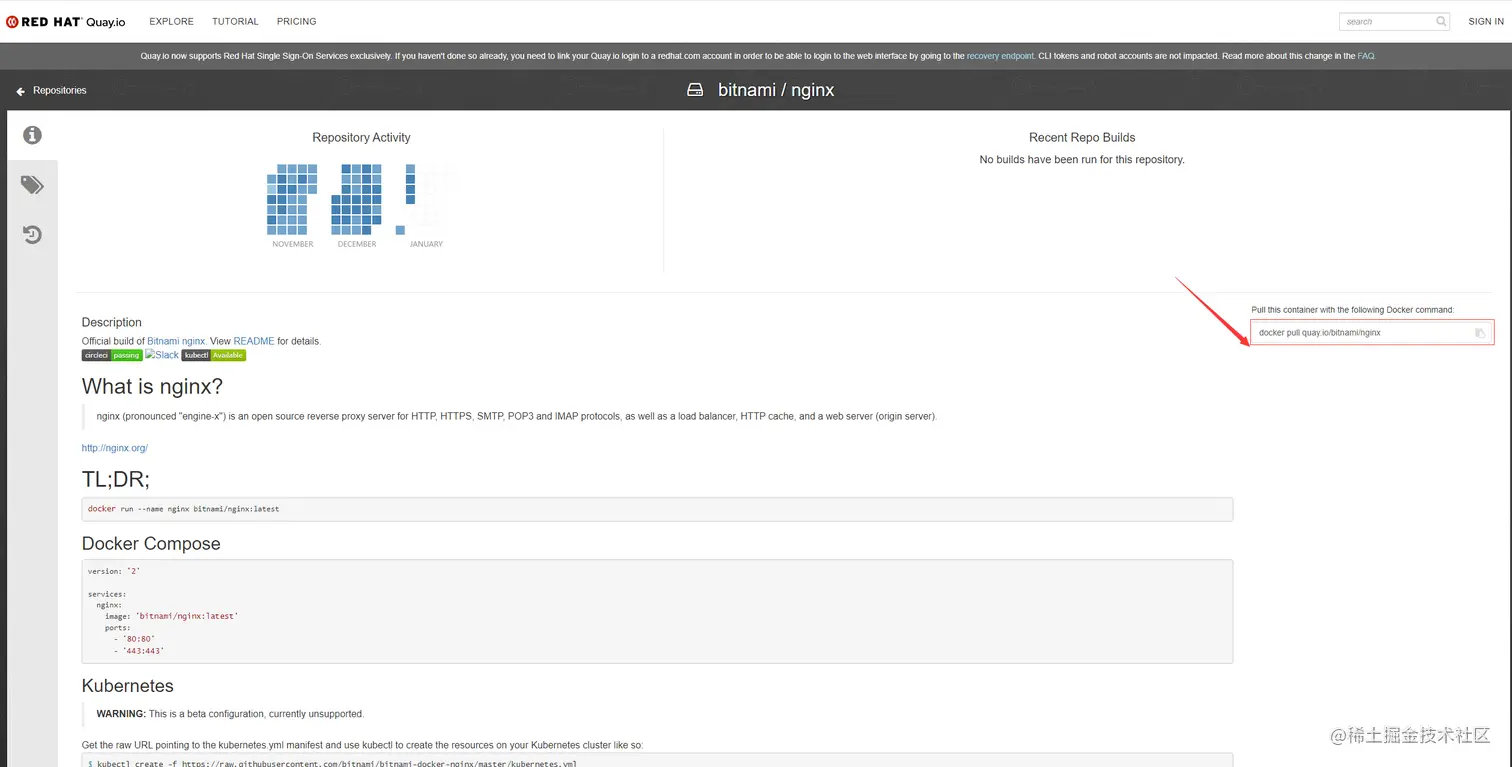
Task: Visit the http://nginx.org/ link
Action: (115, 448)
